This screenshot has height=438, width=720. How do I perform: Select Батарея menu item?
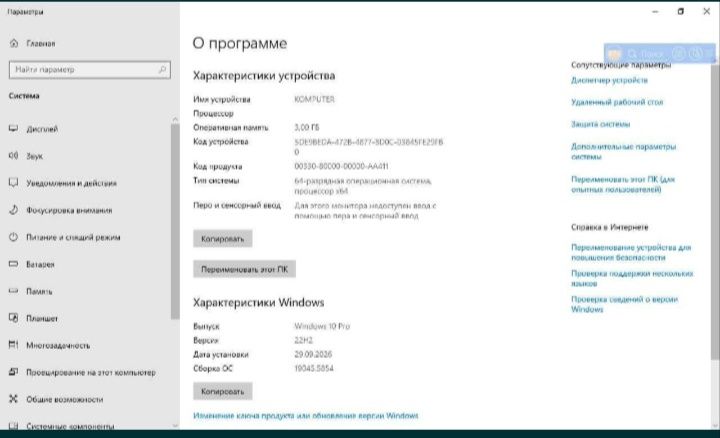click(x=40, y=264)
